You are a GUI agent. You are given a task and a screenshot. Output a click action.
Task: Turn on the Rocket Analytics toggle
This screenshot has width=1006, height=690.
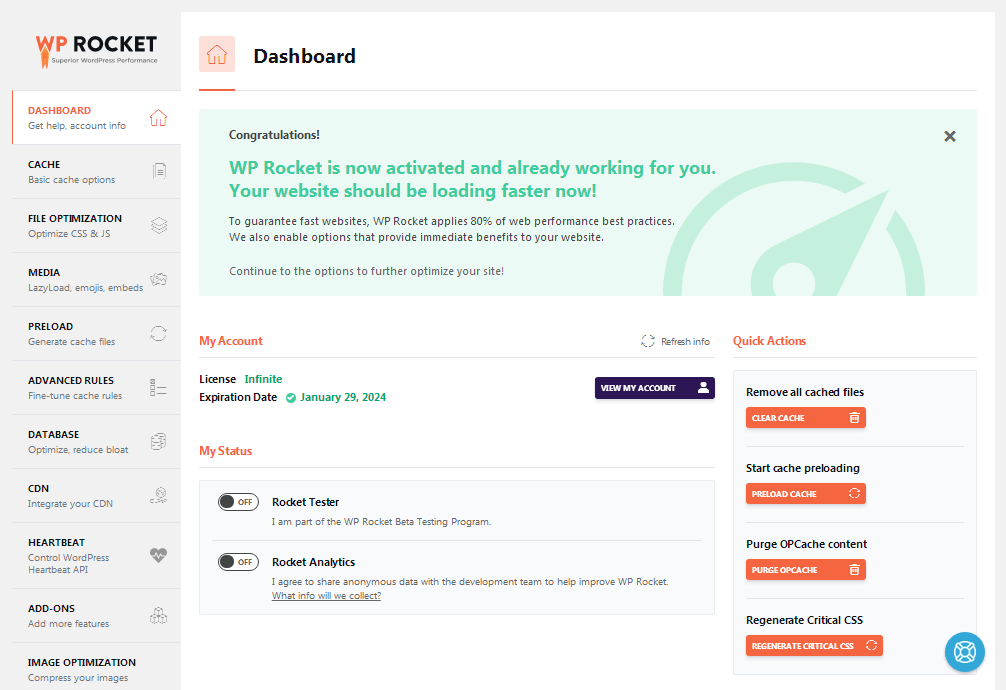click(238, 562)
